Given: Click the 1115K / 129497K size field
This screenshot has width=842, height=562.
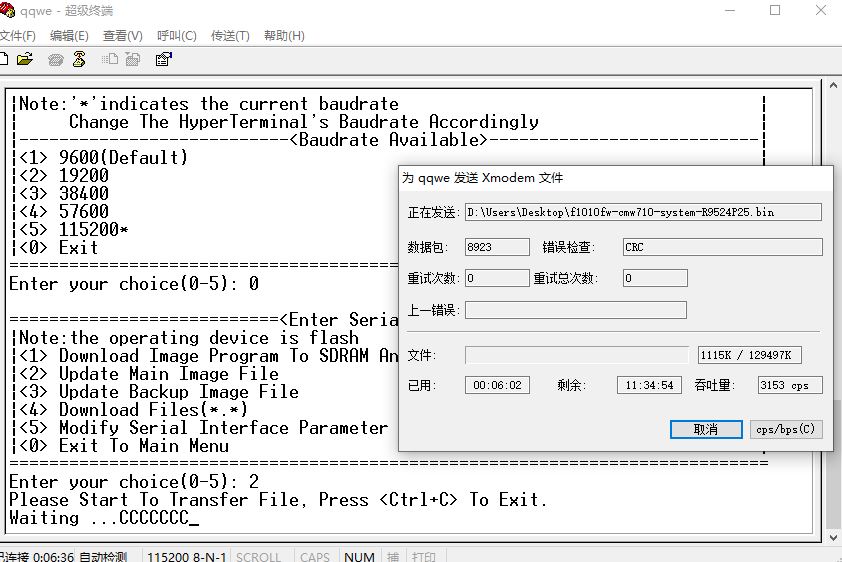Looking at the screenshot, I should [750, 355].
